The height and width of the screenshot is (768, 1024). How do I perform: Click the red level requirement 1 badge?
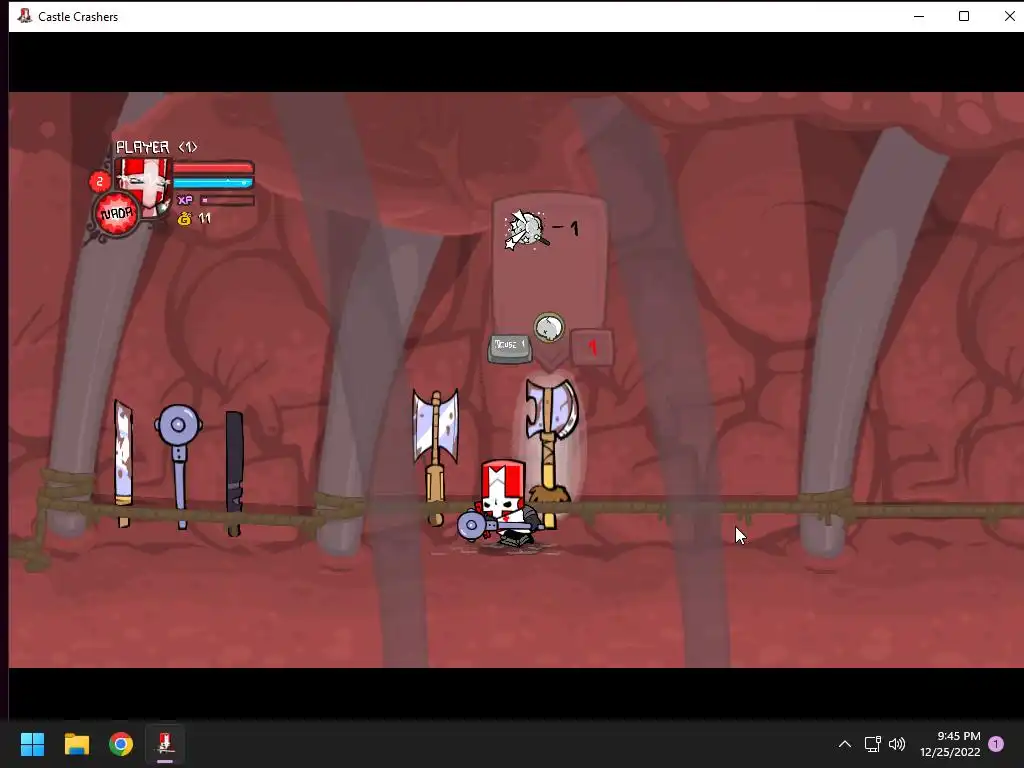coord(592,347)
